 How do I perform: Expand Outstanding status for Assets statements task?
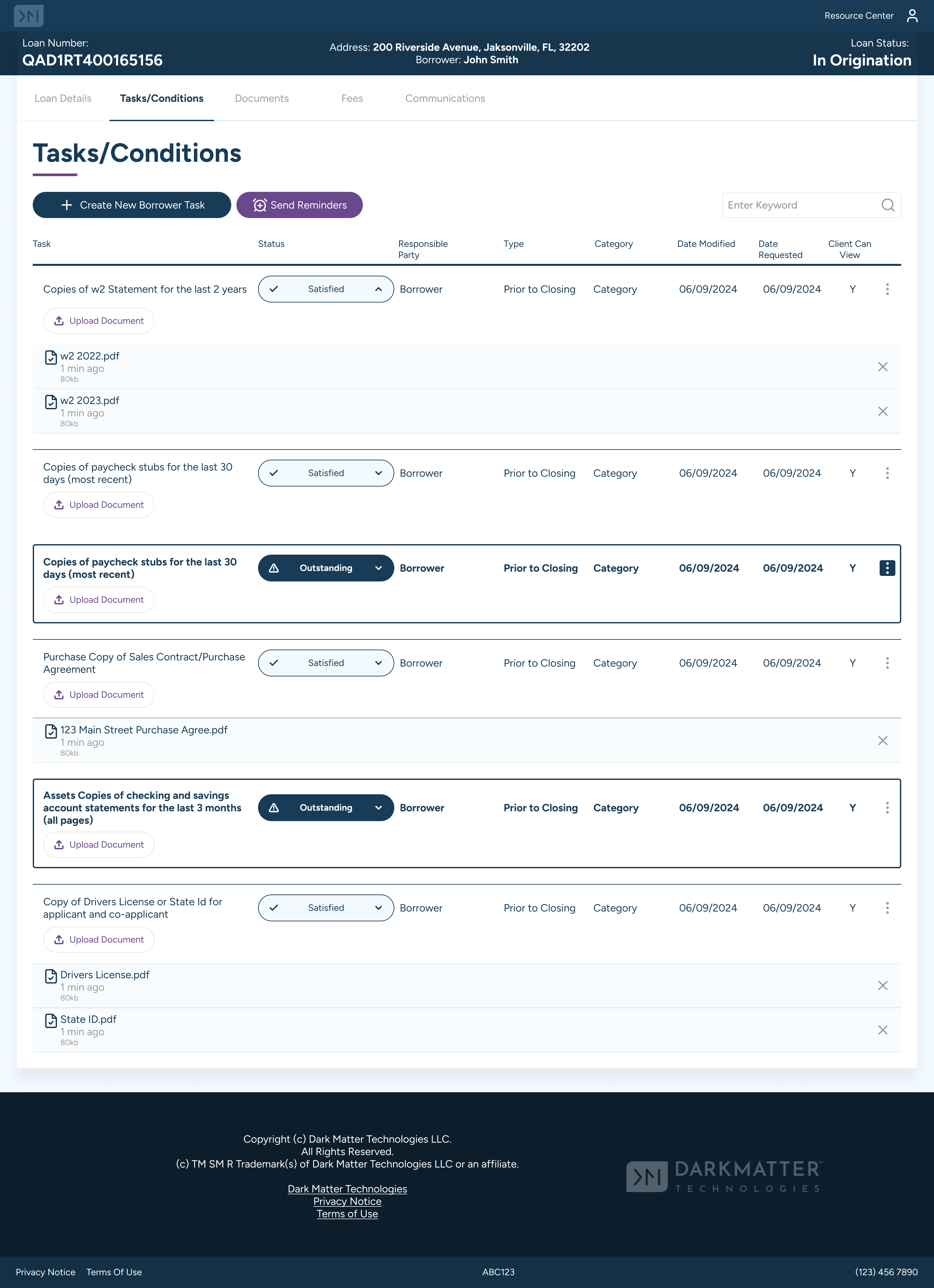click(x=378, y=808)
